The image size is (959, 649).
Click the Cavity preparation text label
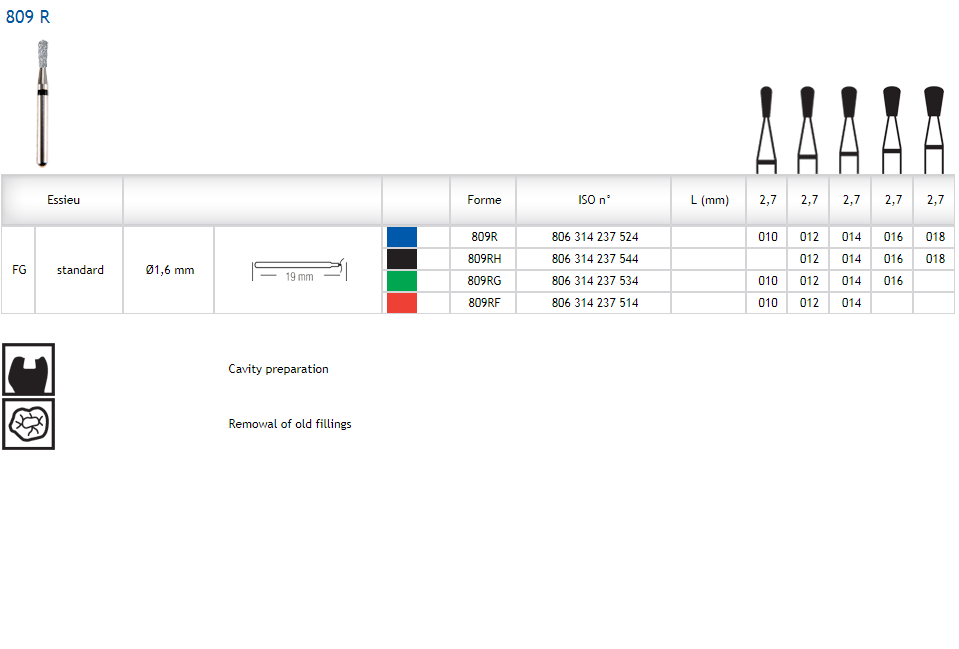click(x=278, y=369)
